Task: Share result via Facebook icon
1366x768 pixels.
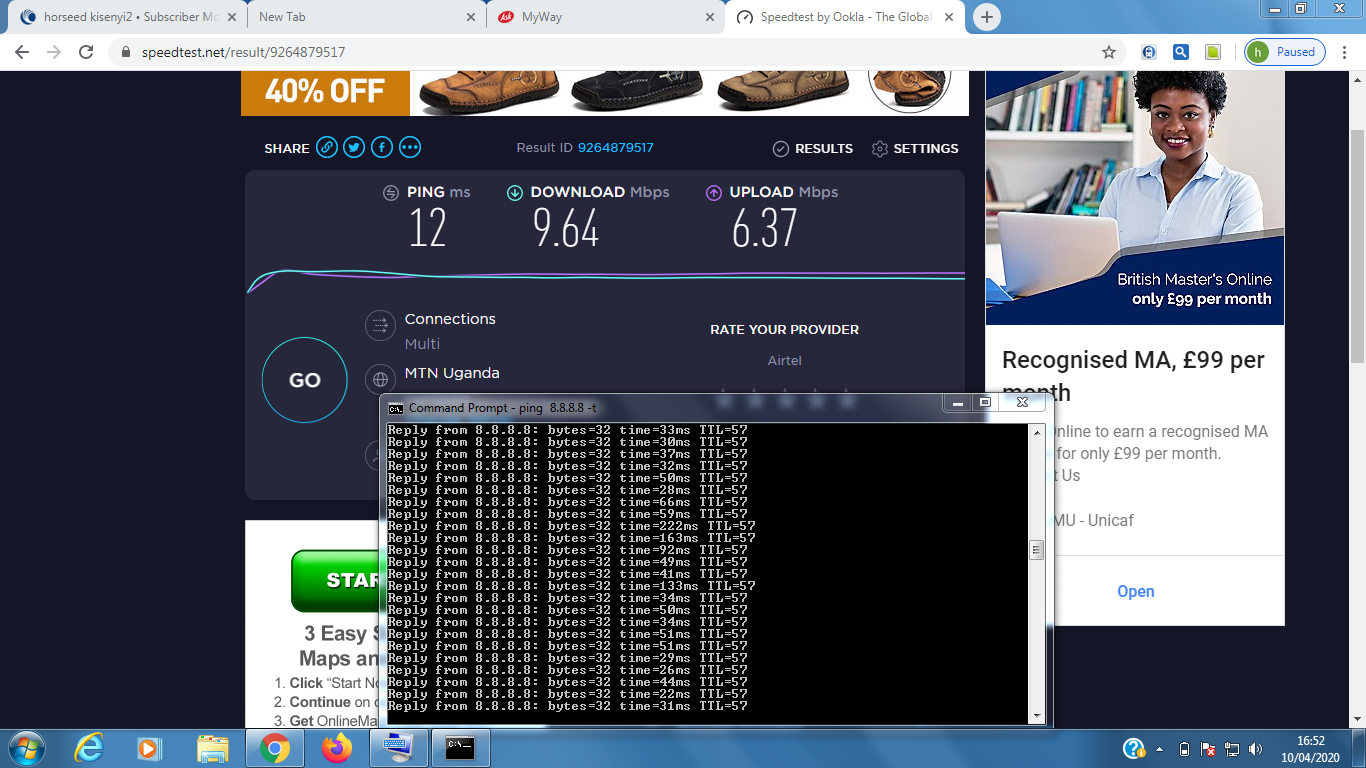Action: pos(382,148)
